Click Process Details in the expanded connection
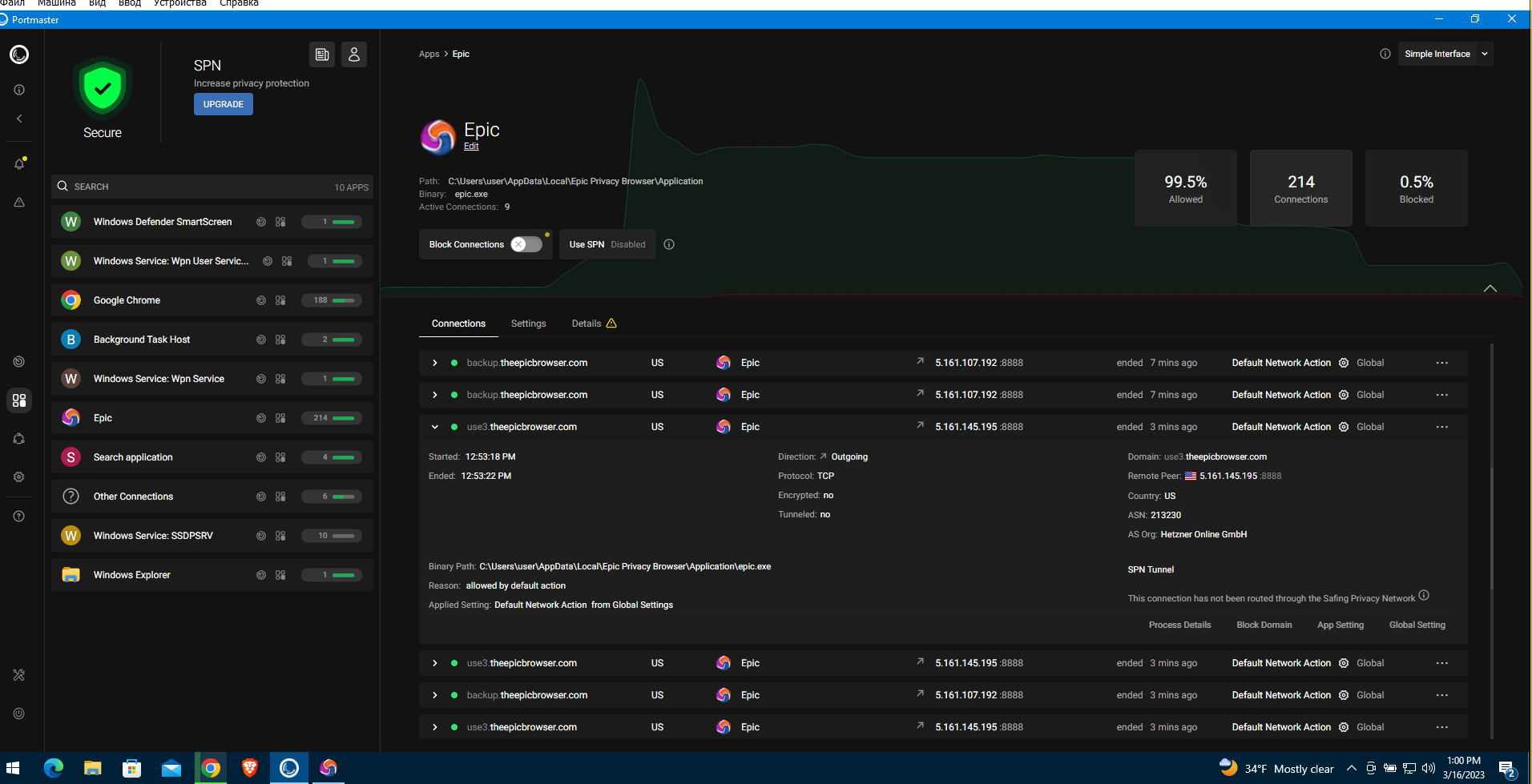 [1179, 625]
